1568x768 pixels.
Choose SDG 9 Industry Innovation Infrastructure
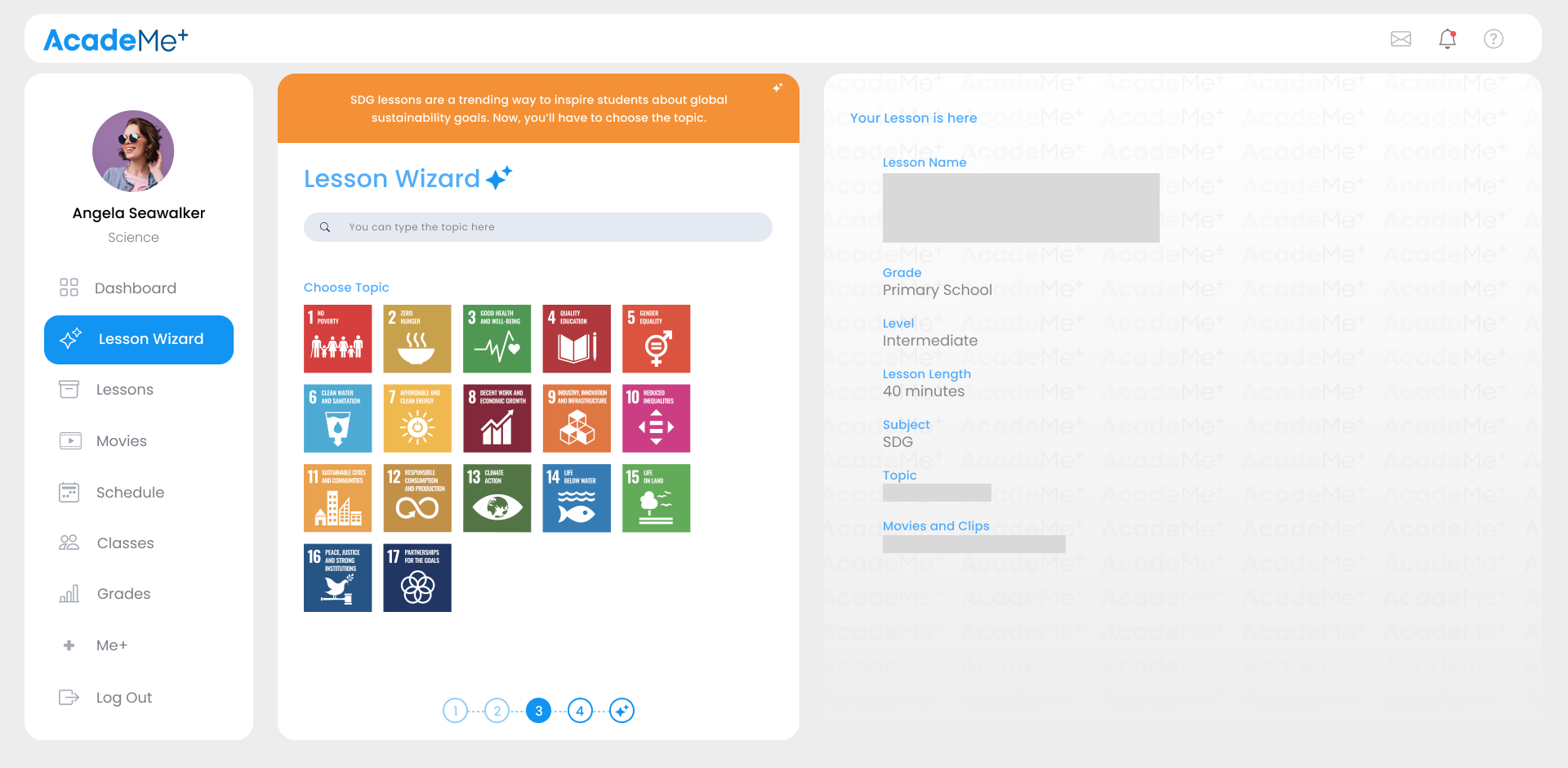pos(577,418)
